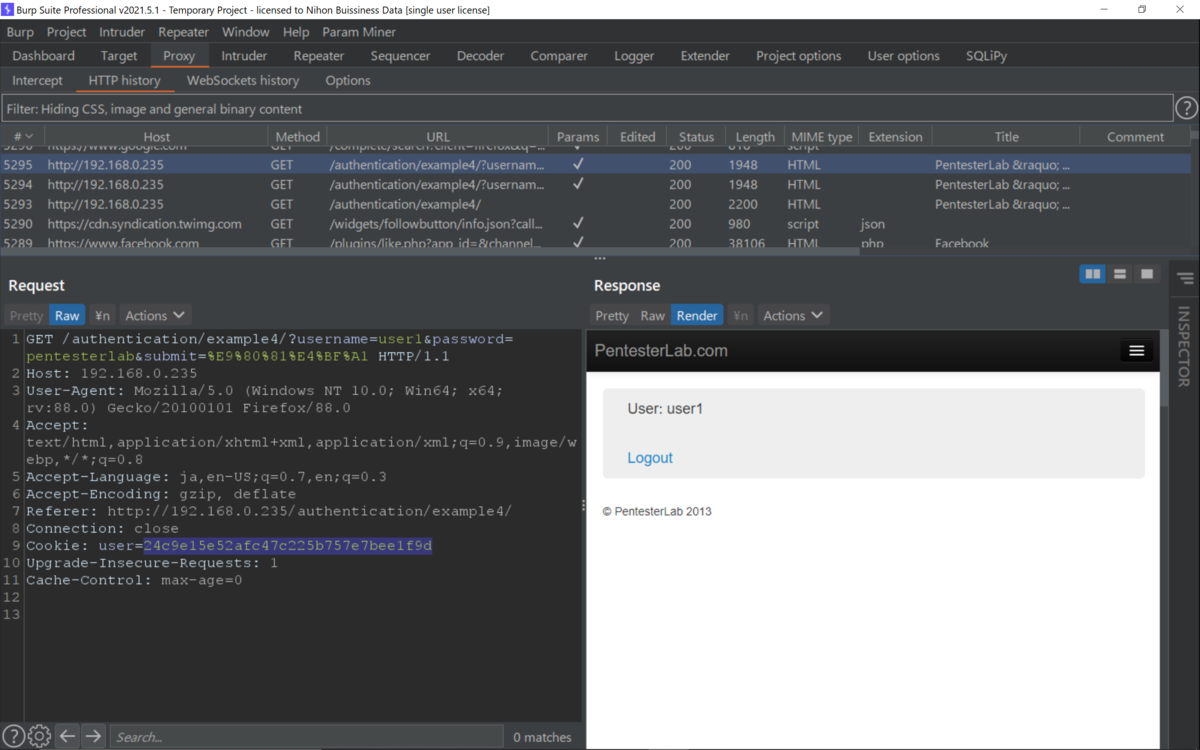
Task: Select top-bottom split layout icon
Action: tap(1120, 274)
